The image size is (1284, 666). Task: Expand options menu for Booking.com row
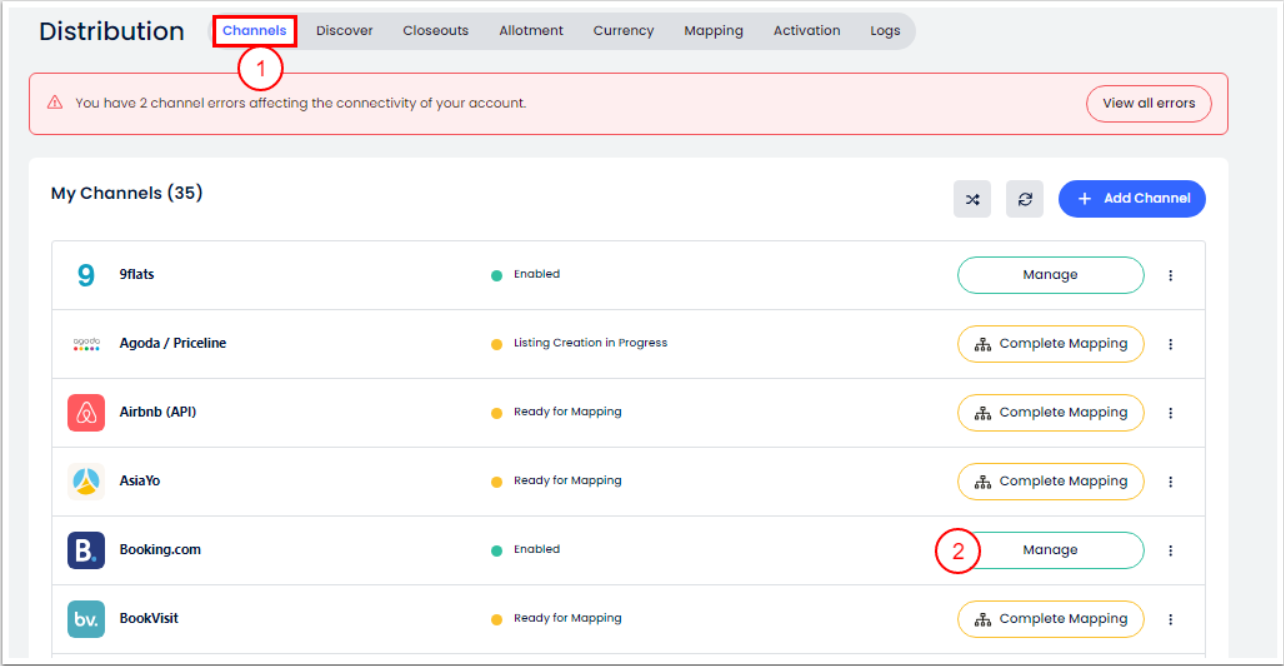(1170, 550)
